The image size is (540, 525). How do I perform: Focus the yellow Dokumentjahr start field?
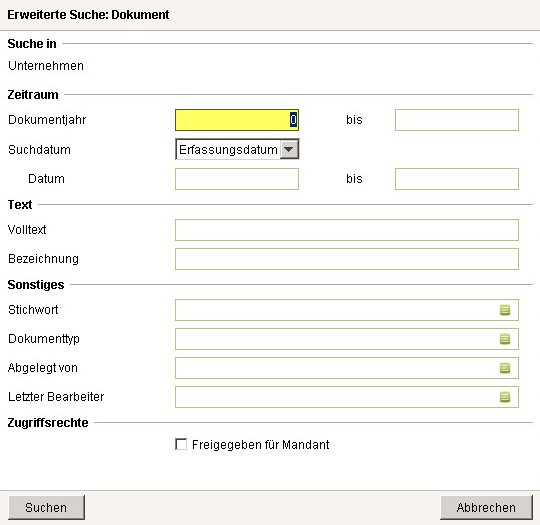(x=237, y=120)
